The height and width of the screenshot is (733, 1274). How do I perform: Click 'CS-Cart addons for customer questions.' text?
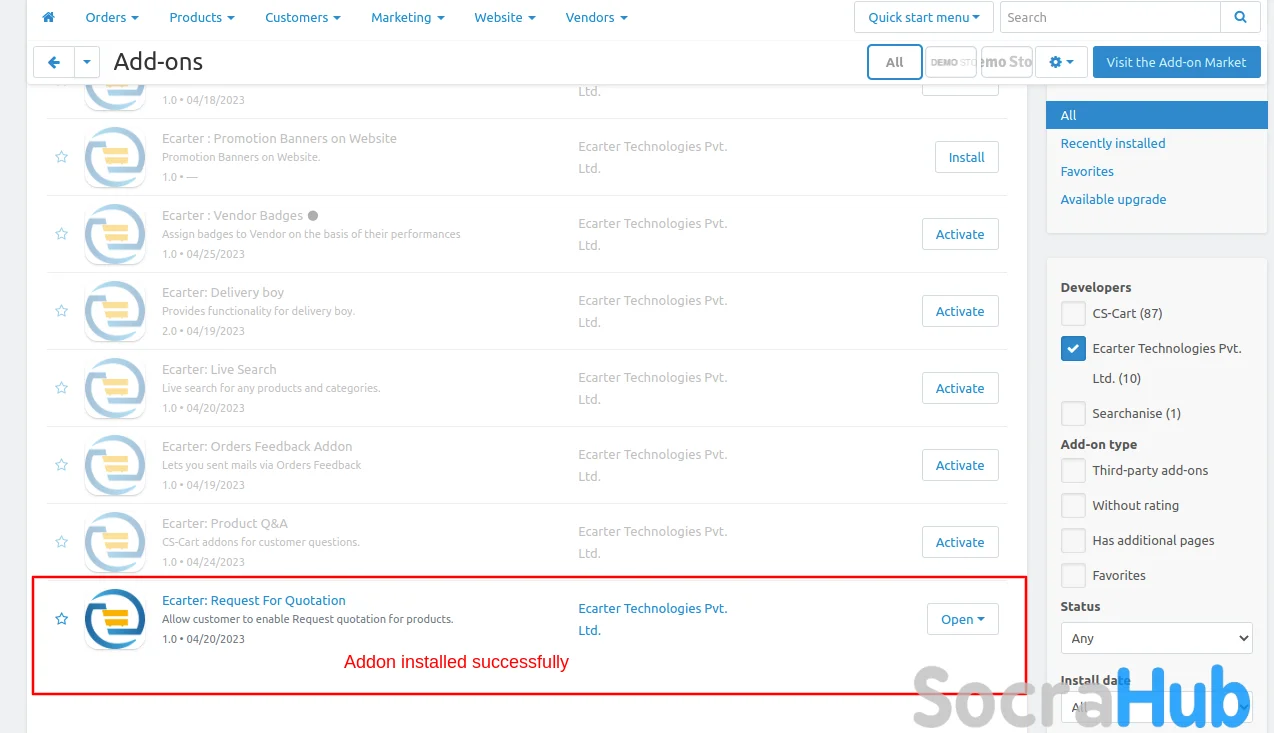coord(261,542)
